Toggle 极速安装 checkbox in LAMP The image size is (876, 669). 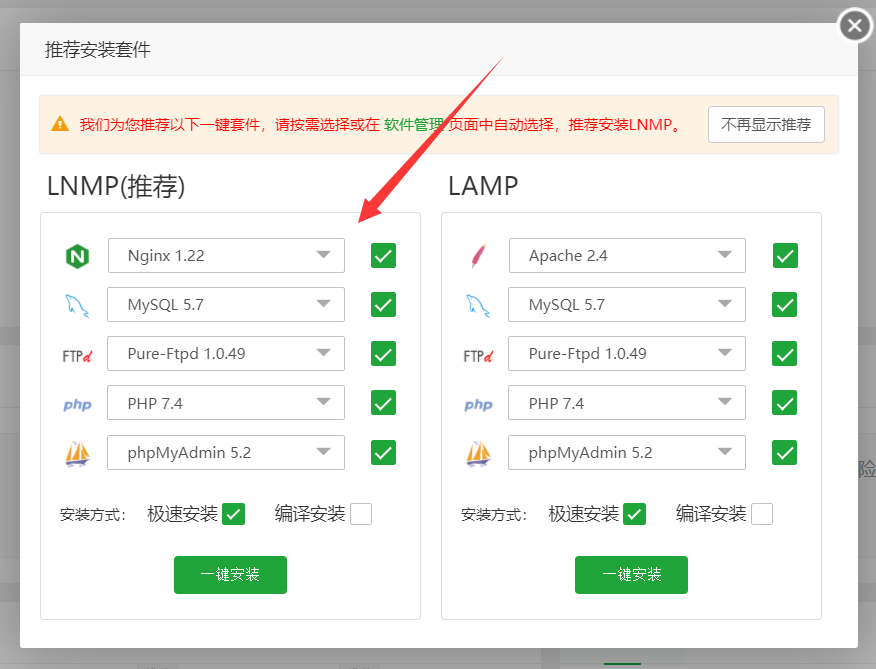pos(635,514)
